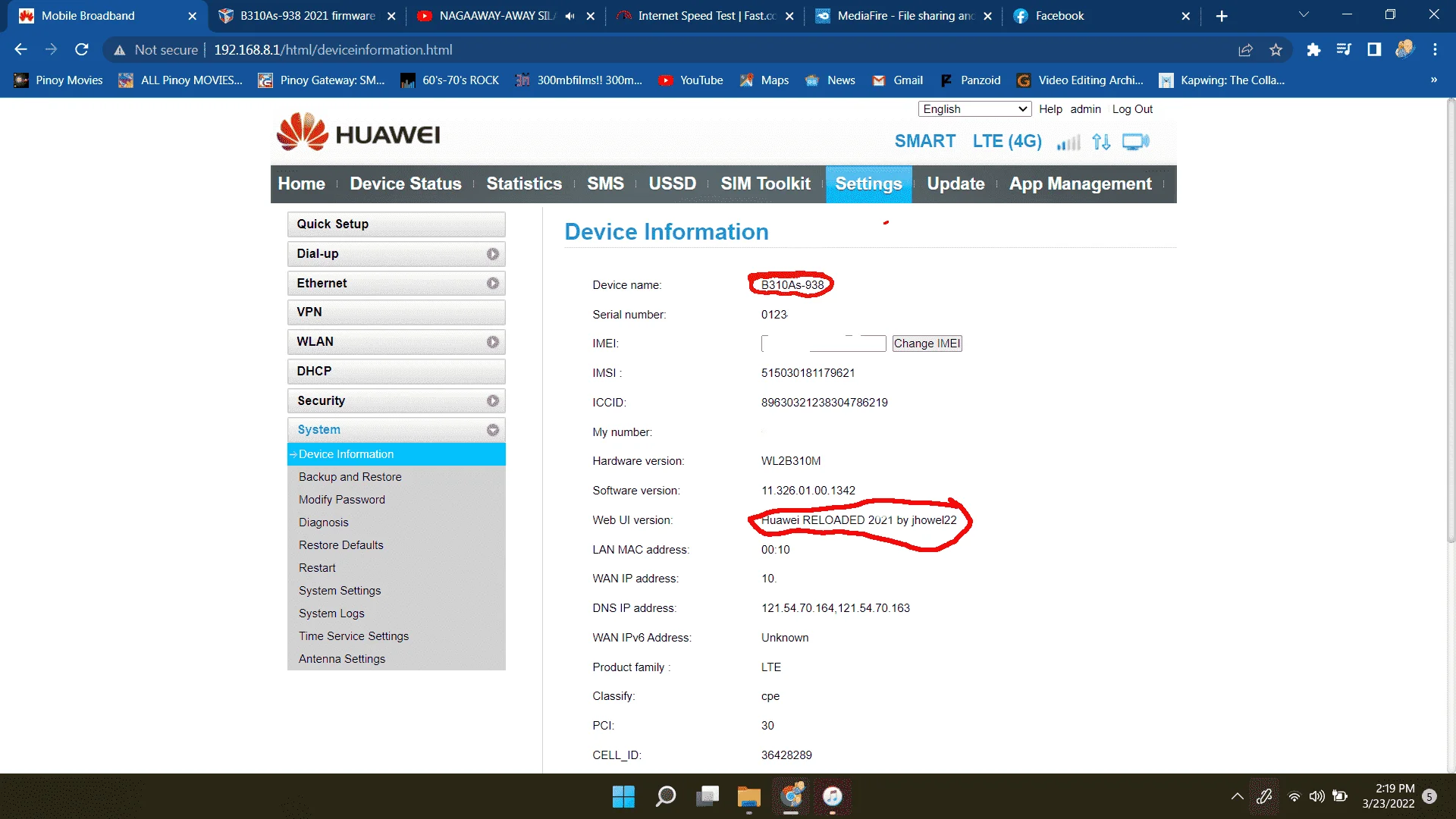Click the IMEI input field
The image size is (1456, 819).
pos(824,344)
